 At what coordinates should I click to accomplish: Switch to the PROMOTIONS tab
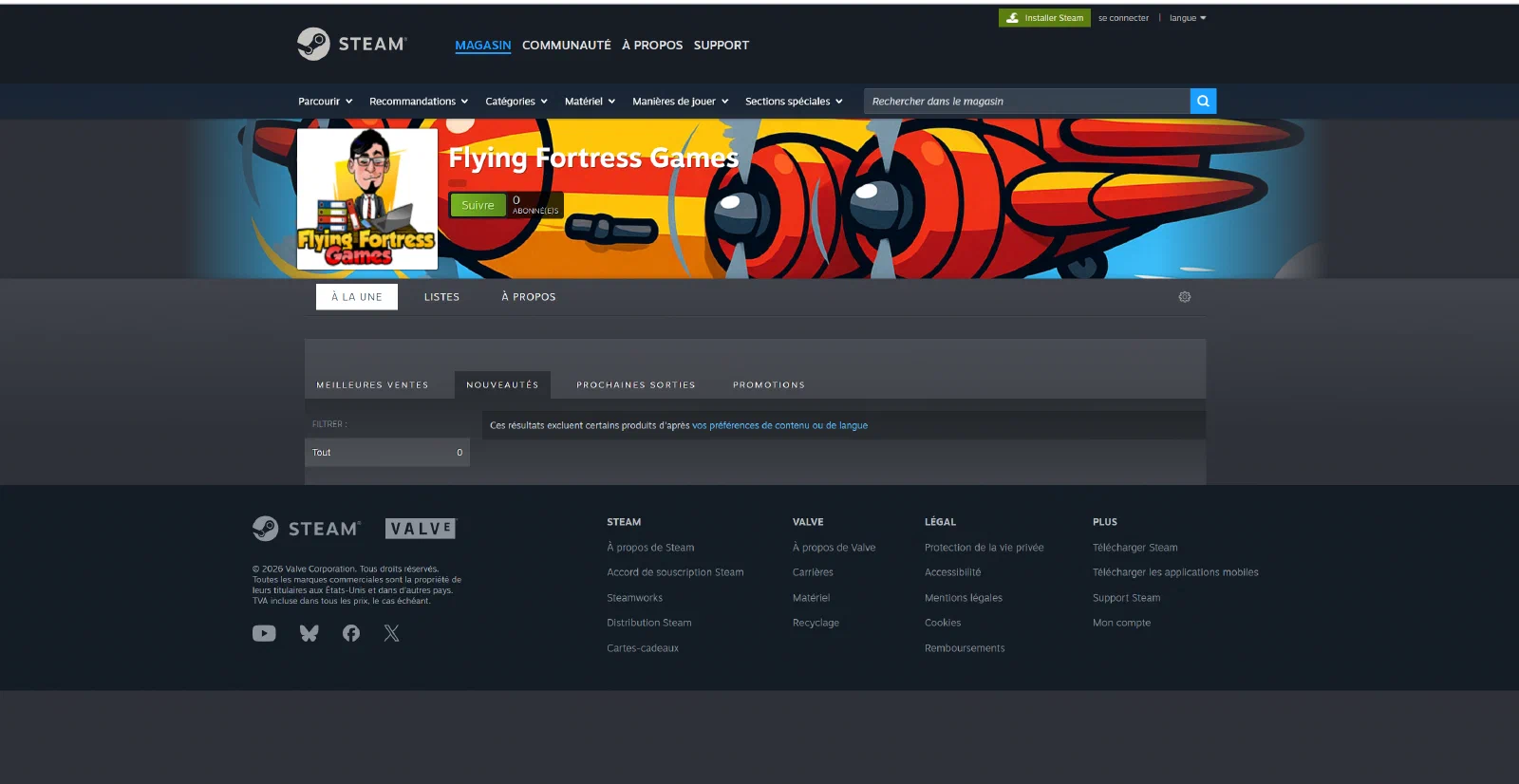click(x=769, y=384)
